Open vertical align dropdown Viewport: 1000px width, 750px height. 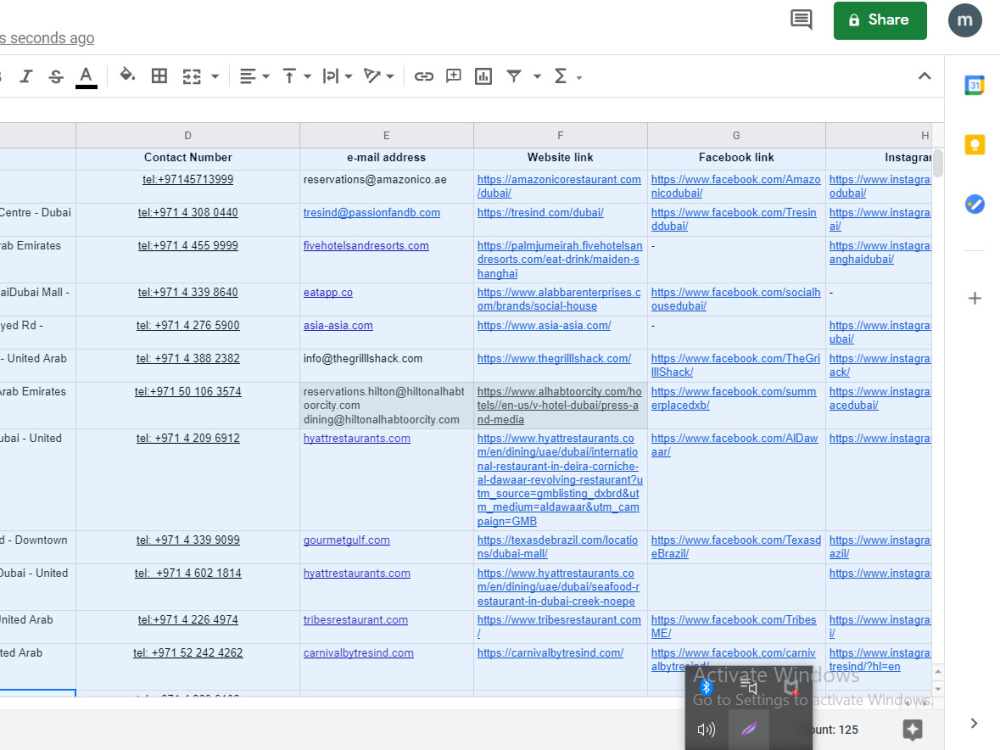coord(296,77)
